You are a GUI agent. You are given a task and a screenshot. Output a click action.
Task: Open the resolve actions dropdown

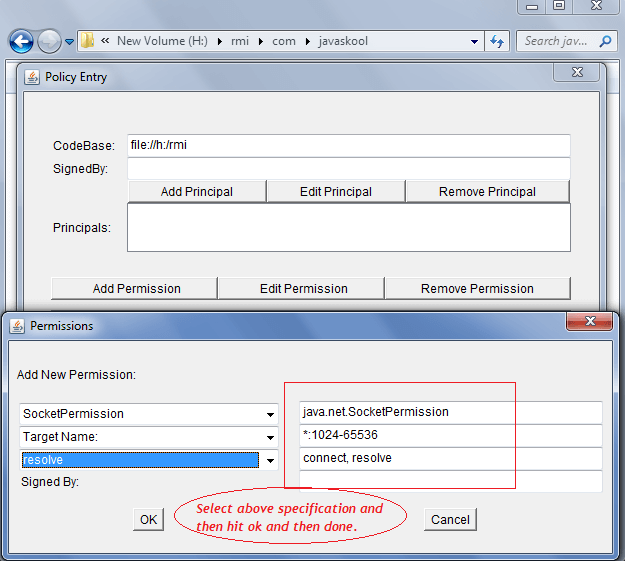point(270,460)
